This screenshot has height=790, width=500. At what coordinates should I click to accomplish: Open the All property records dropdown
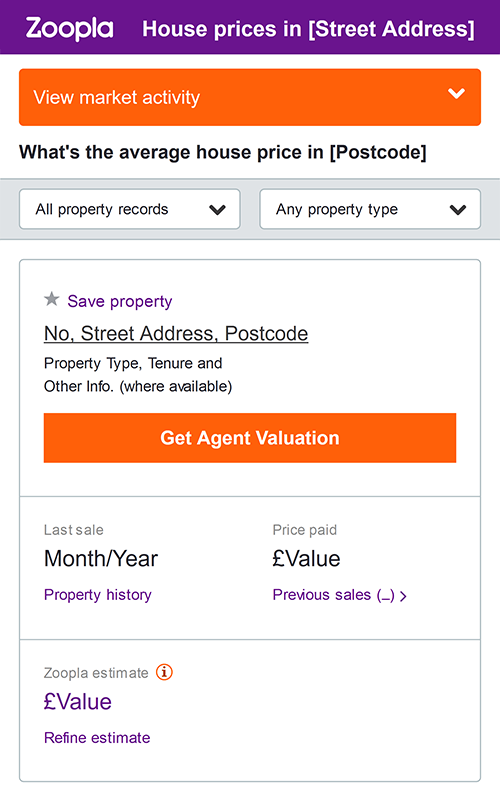pos(130,209)
